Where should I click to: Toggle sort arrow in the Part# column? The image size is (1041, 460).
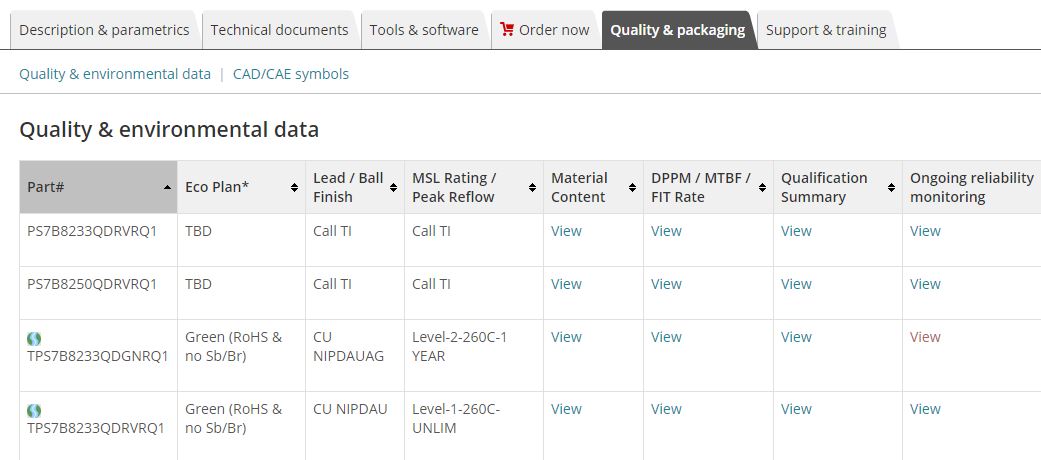[x=167, y=188]
